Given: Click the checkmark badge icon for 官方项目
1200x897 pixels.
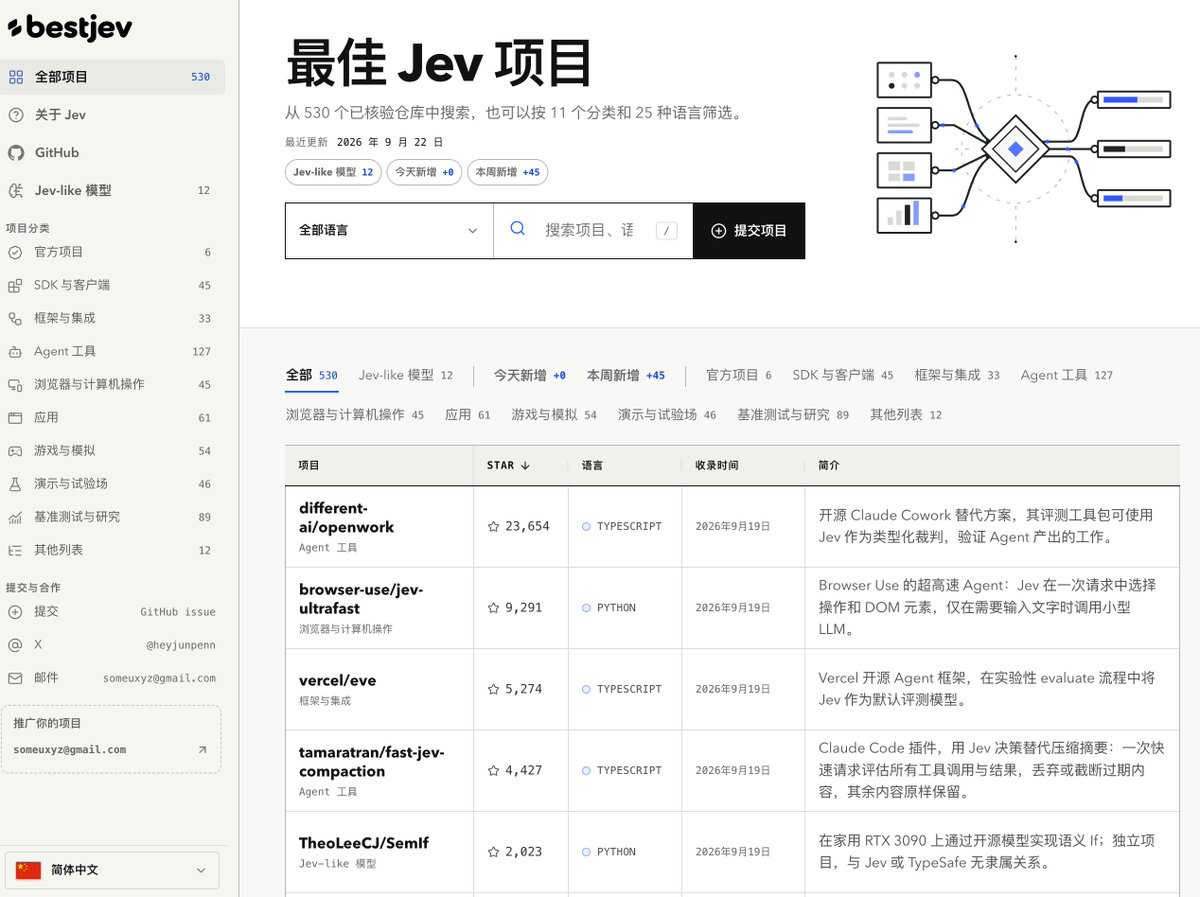Looking at the screenshot, I should (15, 252).
